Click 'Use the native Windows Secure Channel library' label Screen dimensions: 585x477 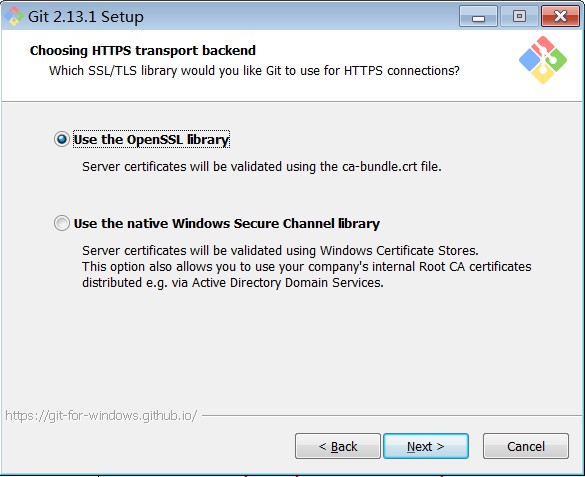(x=227, y=223)
